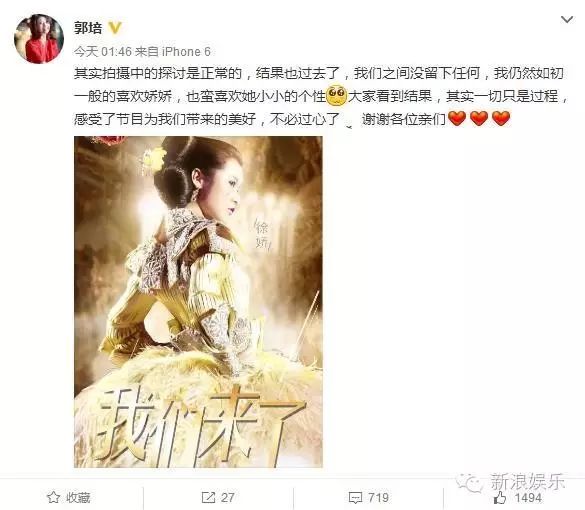Click the 新浪娱乐 watermark logo
This screenshot has height=510, width=585.
[x=510, y=482]
